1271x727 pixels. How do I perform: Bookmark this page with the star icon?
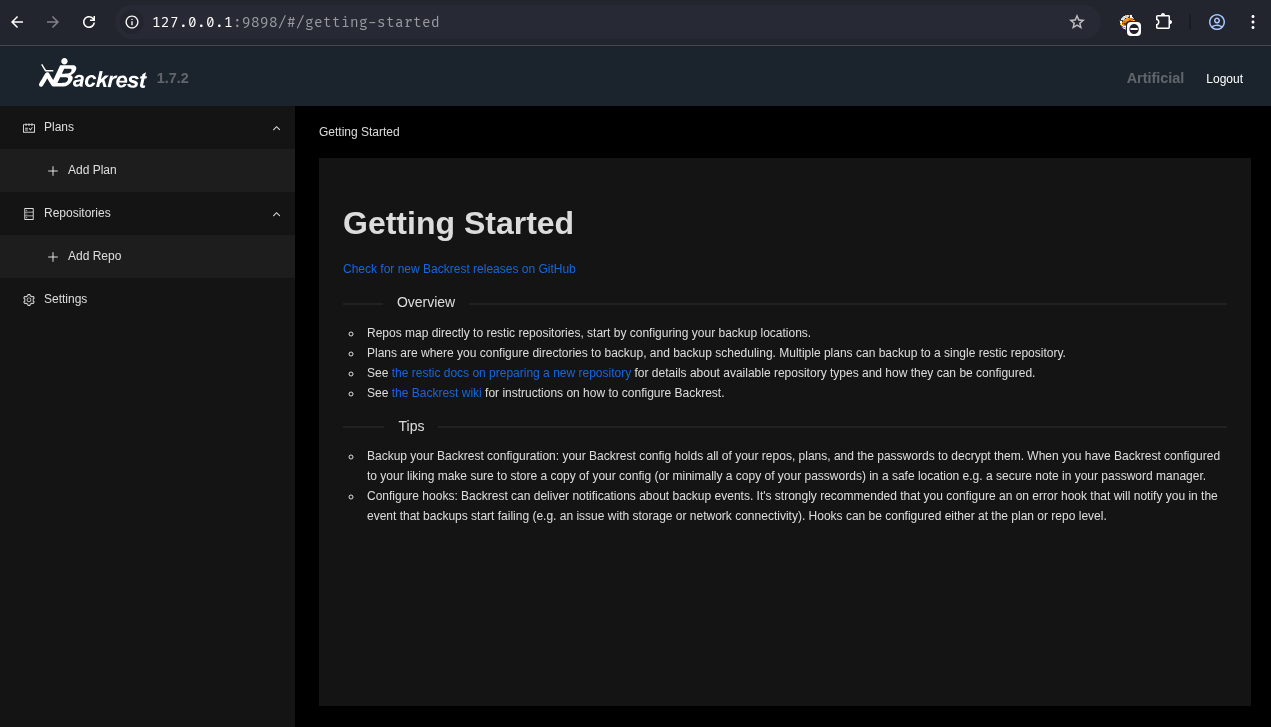[1077, 22]
